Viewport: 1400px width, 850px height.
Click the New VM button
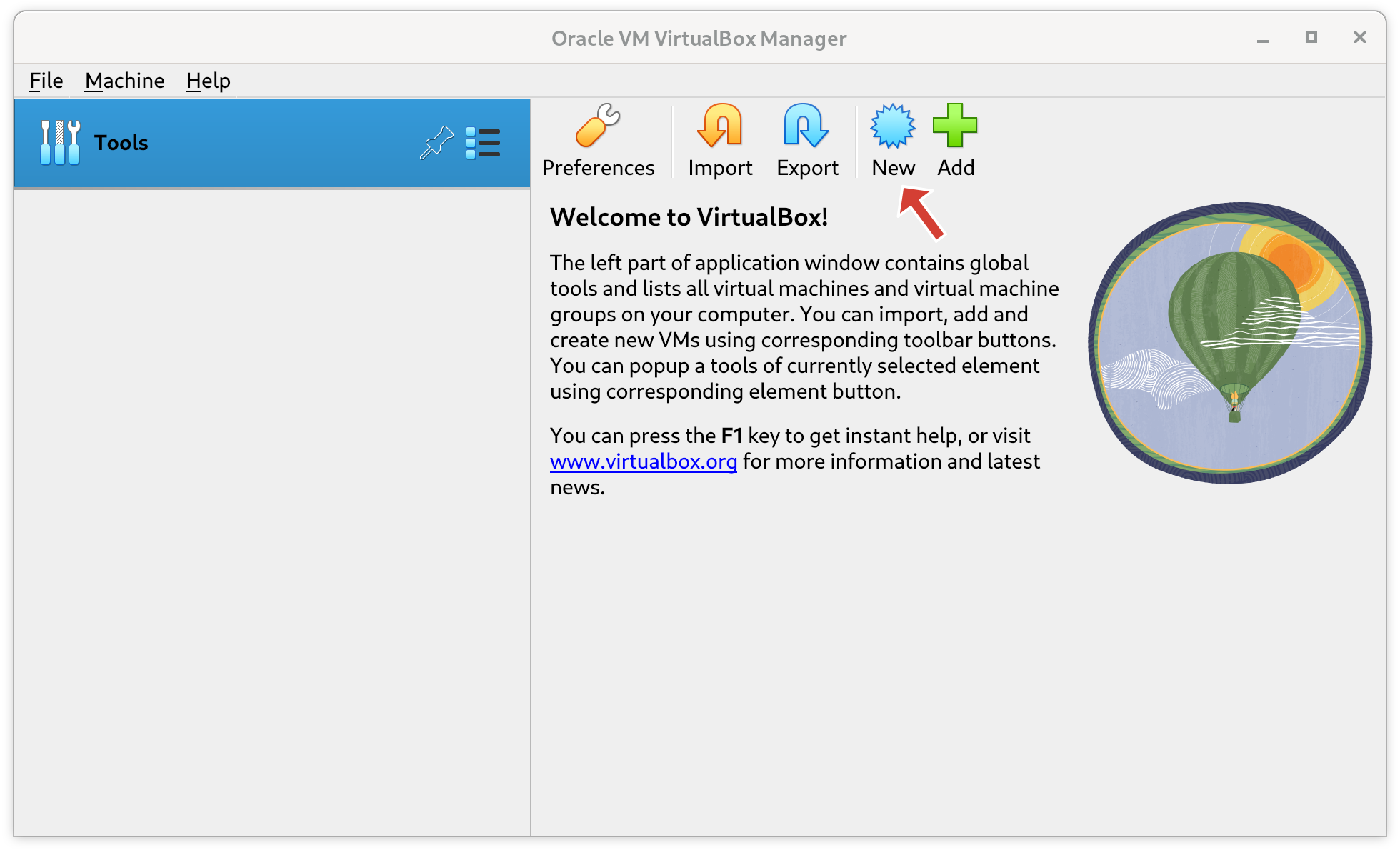(893, 140)
